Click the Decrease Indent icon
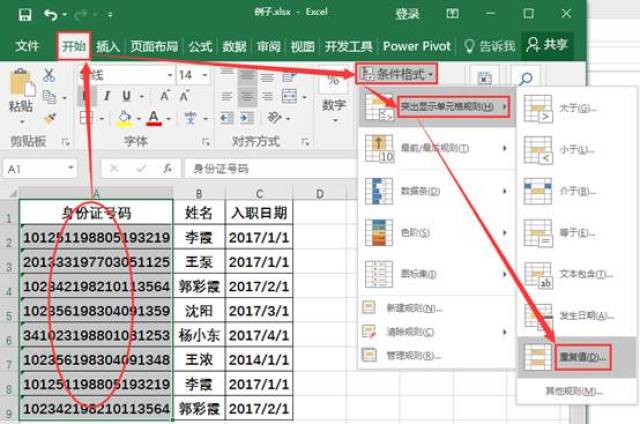640x424 pixels. (x=227, y=119)
